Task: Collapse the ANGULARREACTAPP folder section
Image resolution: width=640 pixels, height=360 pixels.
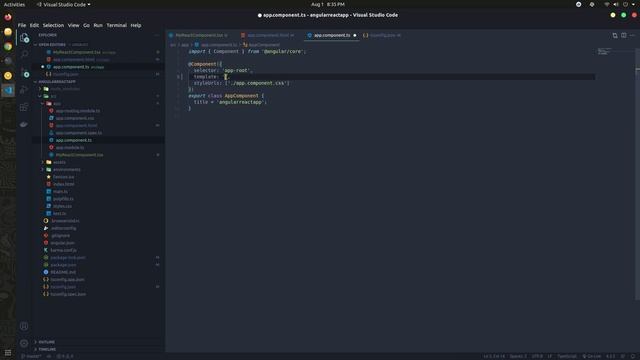Action: pyautogui.click(x=55, y=82)
